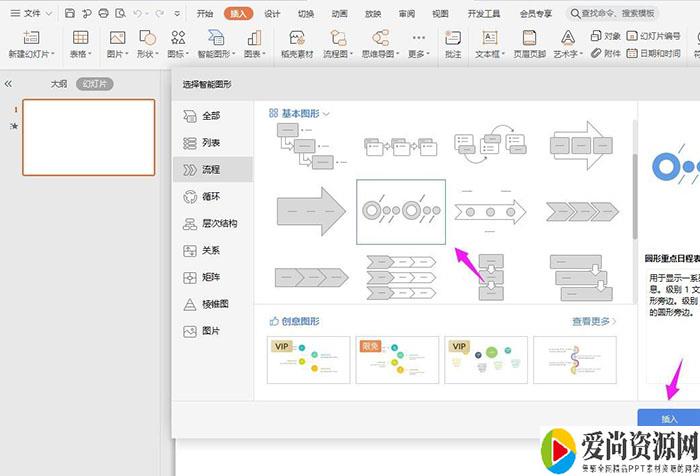Switch to the 设计 ribbon tab
The height and width of the screenshot is (476, 700).
pyautogui.click(x=272, y=14)
